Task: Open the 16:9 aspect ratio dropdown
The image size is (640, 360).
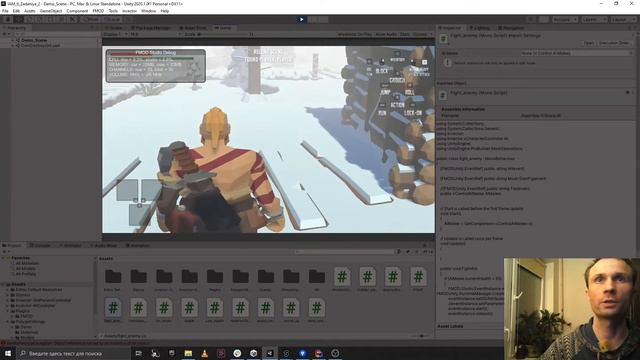Action: [155, 34]
